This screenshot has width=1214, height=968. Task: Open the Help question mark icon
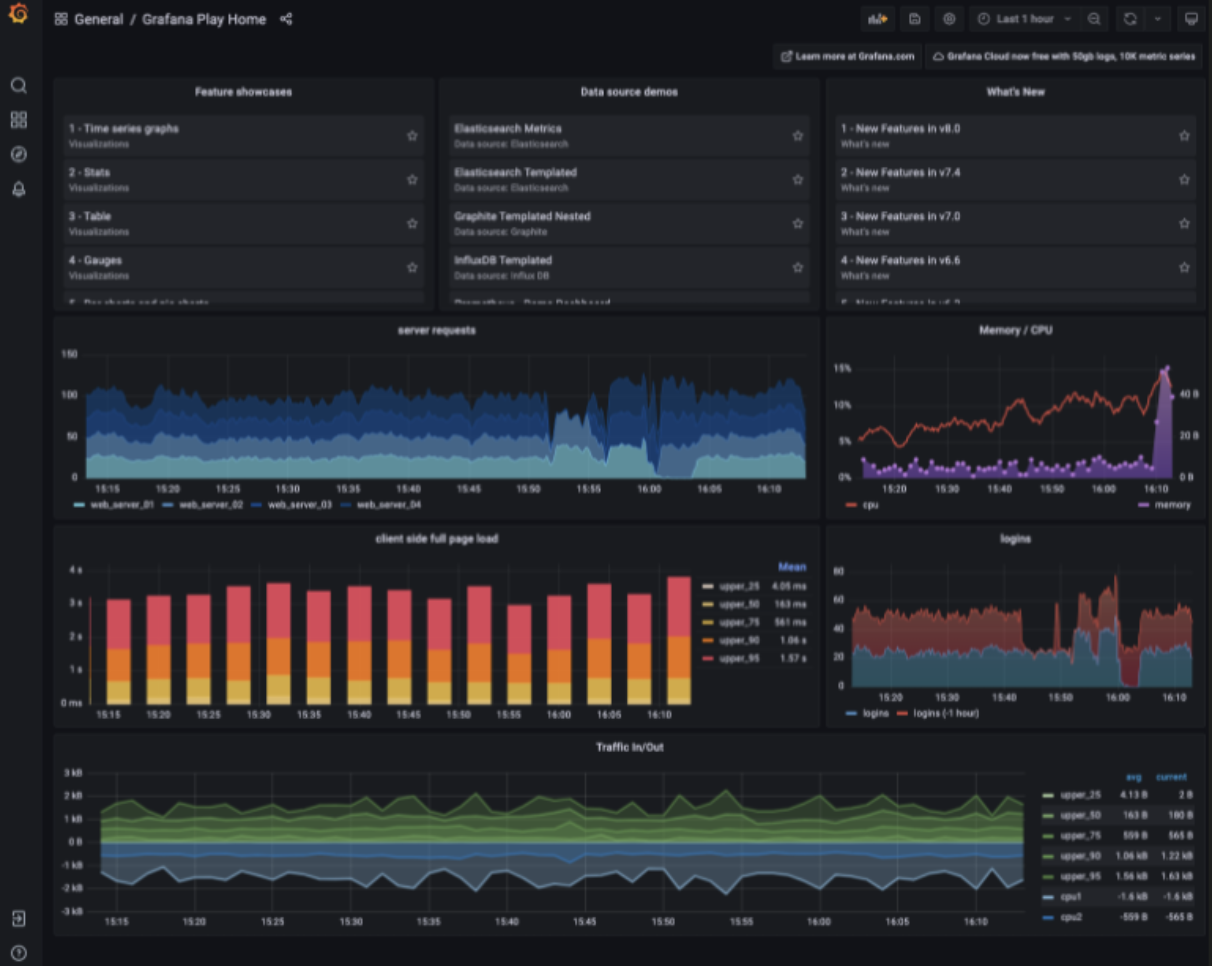pos(18,952)
